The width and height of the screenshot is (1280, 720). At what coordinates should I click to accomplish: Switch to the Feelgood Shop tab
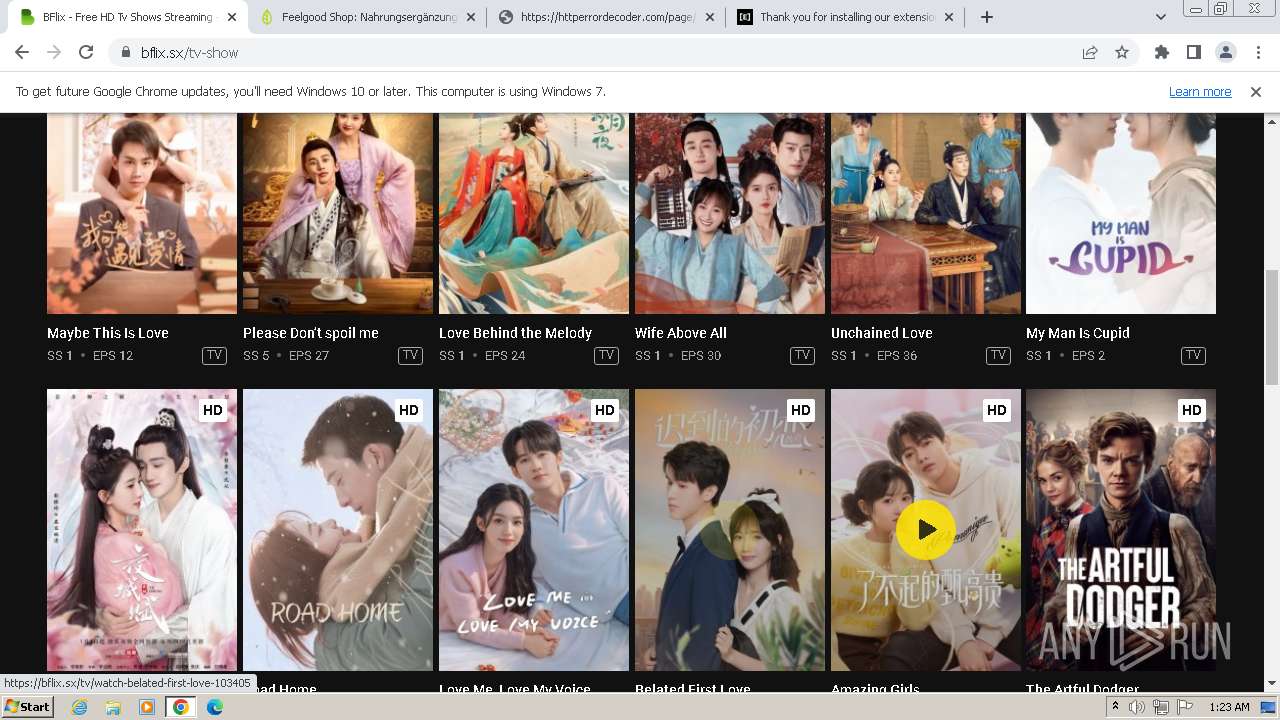point(368,17)
